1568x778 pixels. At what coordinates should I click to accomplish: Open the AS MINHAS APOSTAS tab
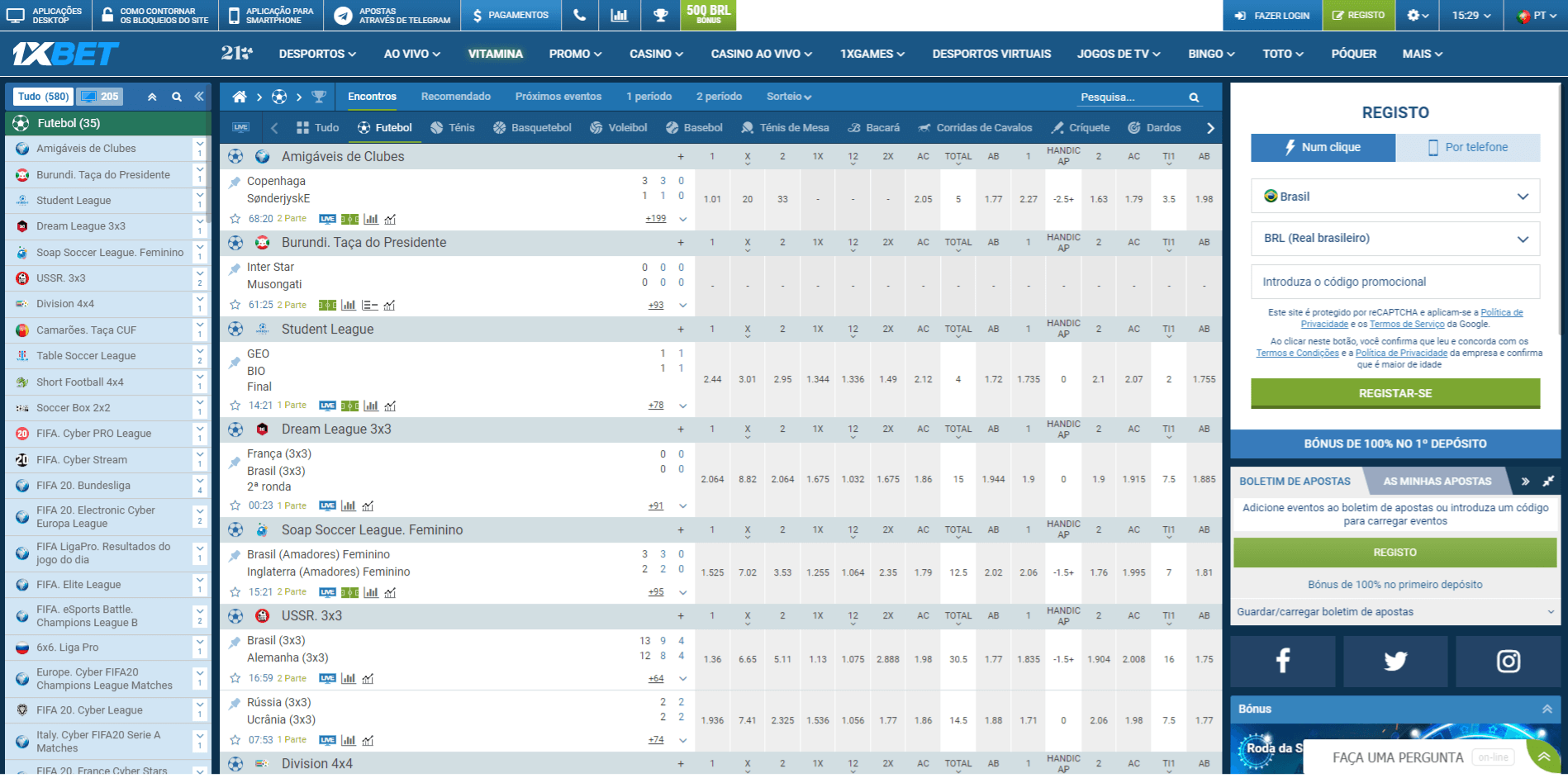[1437, 481]
